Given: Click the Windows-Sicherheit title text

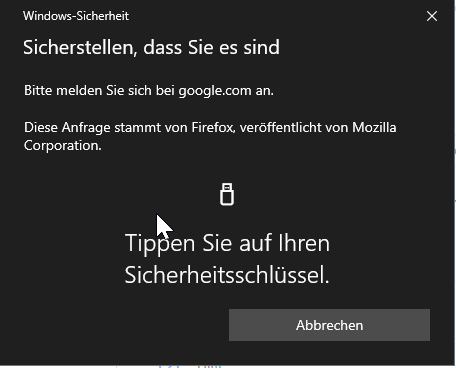Looking at the screenshot, I should click(x=76, y=16).
